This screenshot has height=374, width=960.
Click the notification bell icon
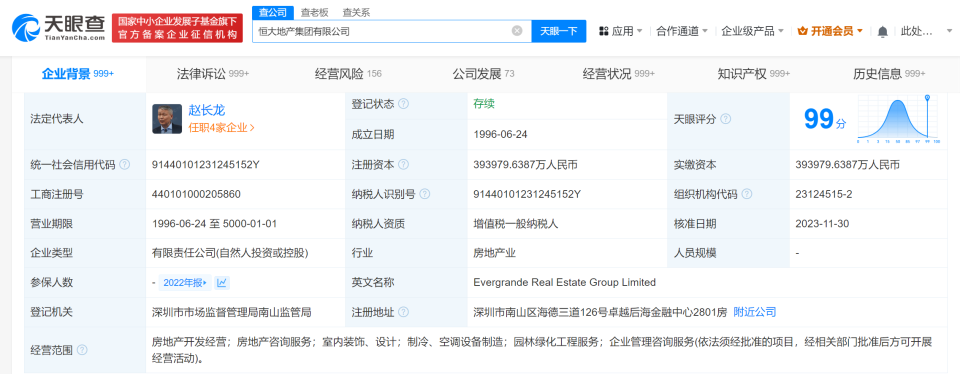(x=882, y=31)
